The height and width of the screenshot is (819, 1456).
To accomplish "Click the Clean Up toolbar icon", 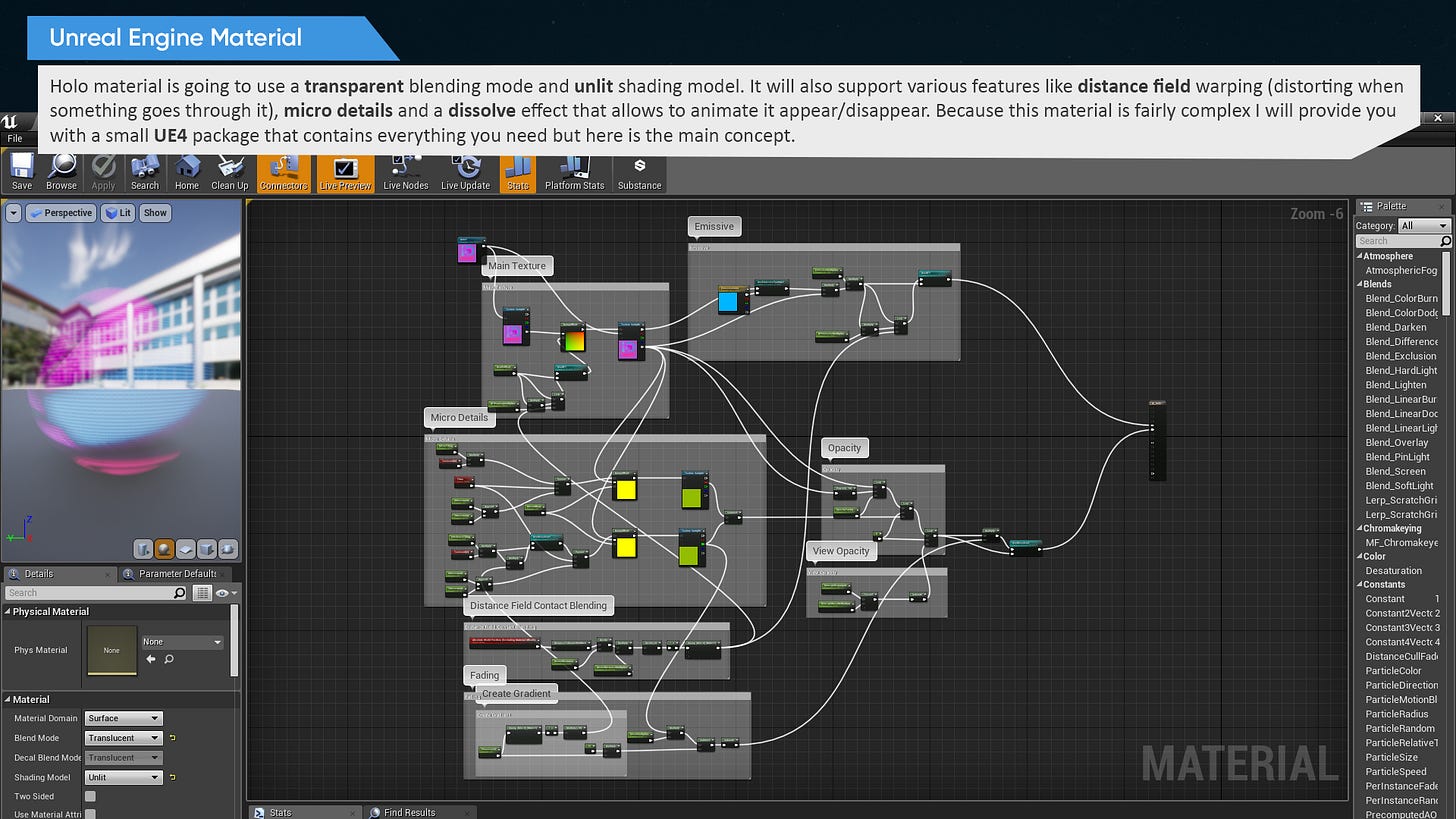I will [229, 172].
